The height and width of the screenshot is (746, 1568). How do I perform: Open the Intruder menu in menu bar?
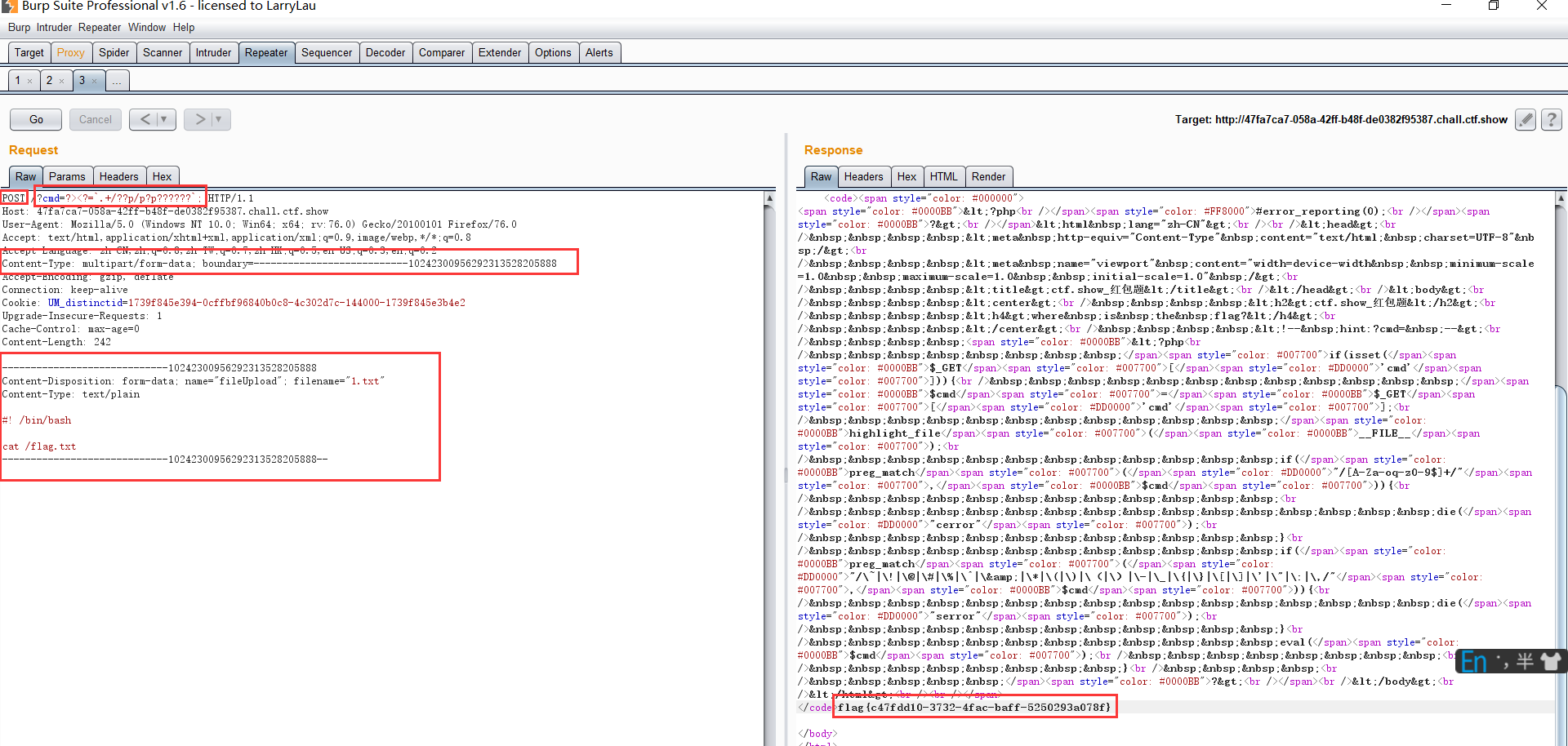(54, 27)
